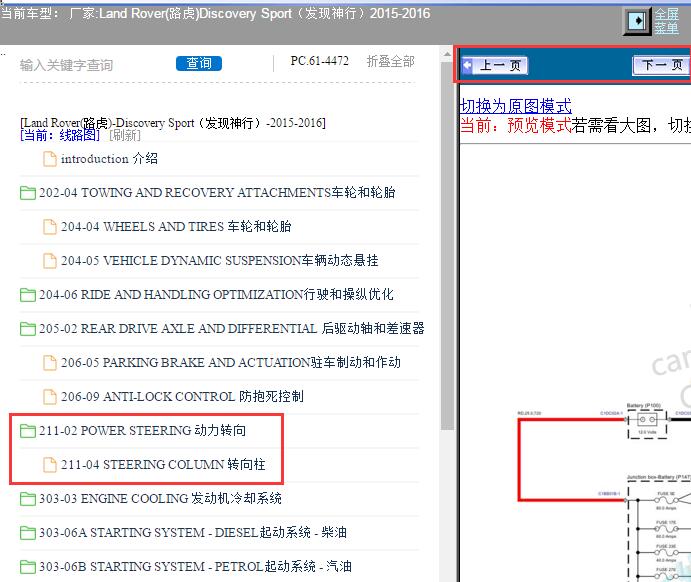Select 202-04 TOWING AND RECOVERY ATTACHMENTS row
Image resolution: width=691 pixels, height=582 pixels.
[217, 193]
